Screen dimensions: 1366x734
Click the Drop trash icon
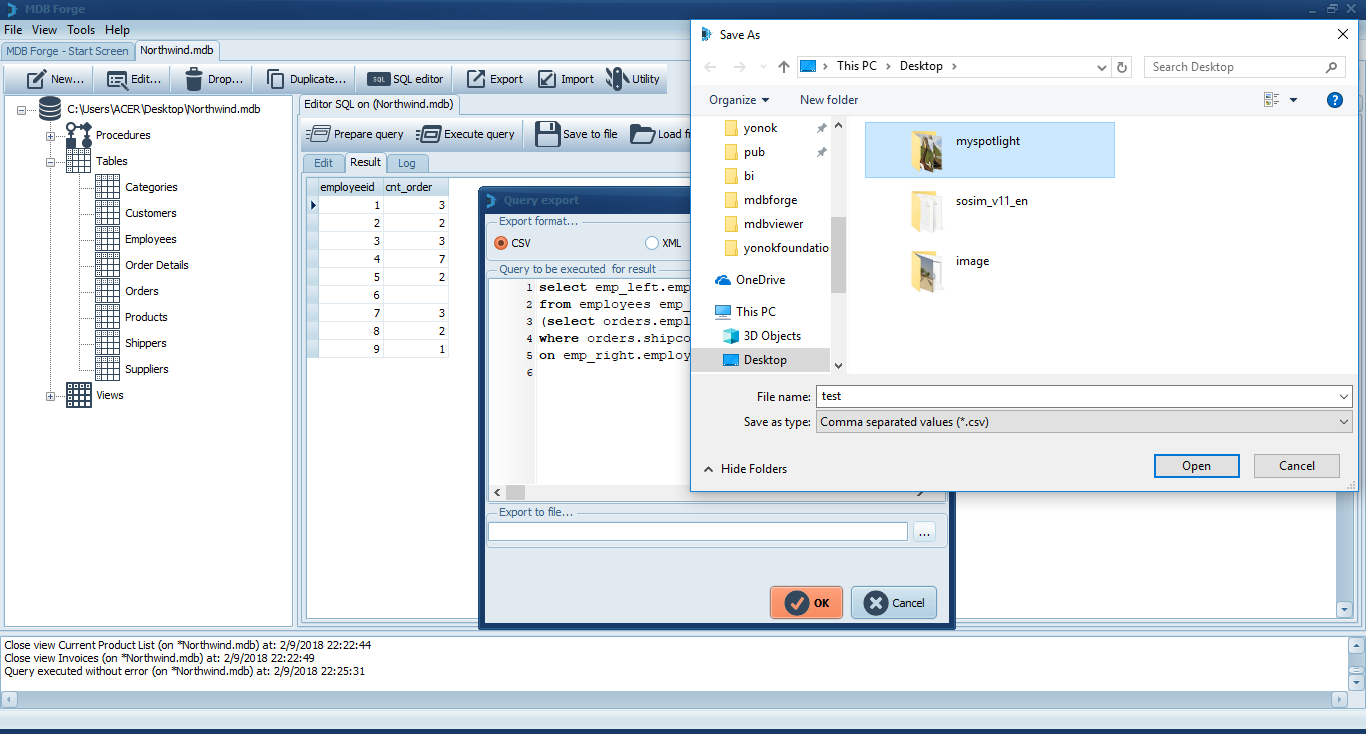coord(194,79)
